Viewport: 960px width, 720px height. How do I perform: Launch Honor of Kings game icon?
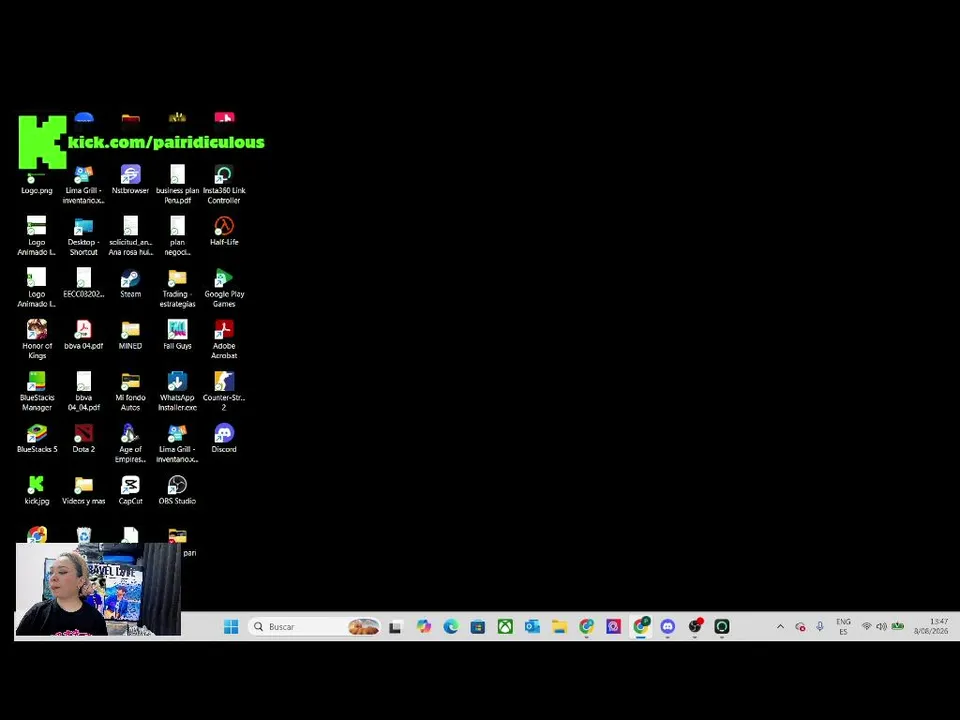pyautogui.click(x=37, y=340)
